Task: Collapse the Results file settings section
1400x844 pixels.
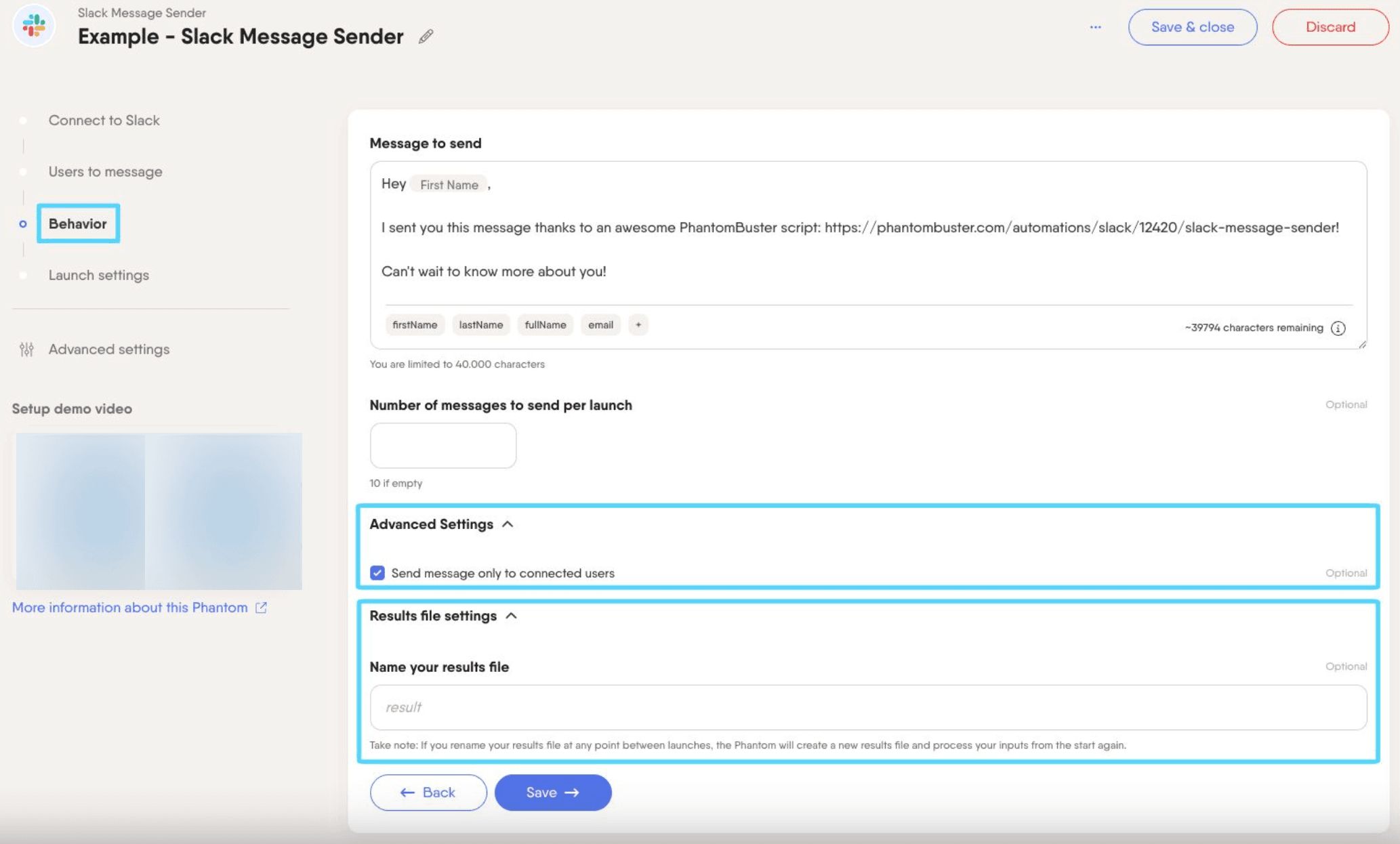Action: 512,616
